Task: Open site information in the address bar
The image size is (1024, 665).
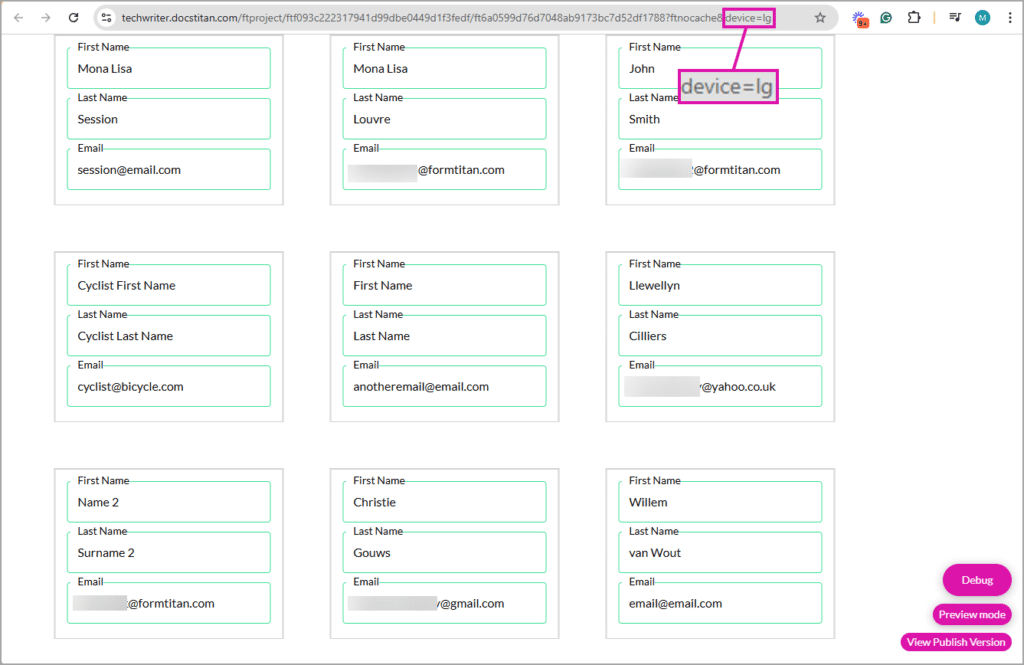Action: [x=107, y=17]
